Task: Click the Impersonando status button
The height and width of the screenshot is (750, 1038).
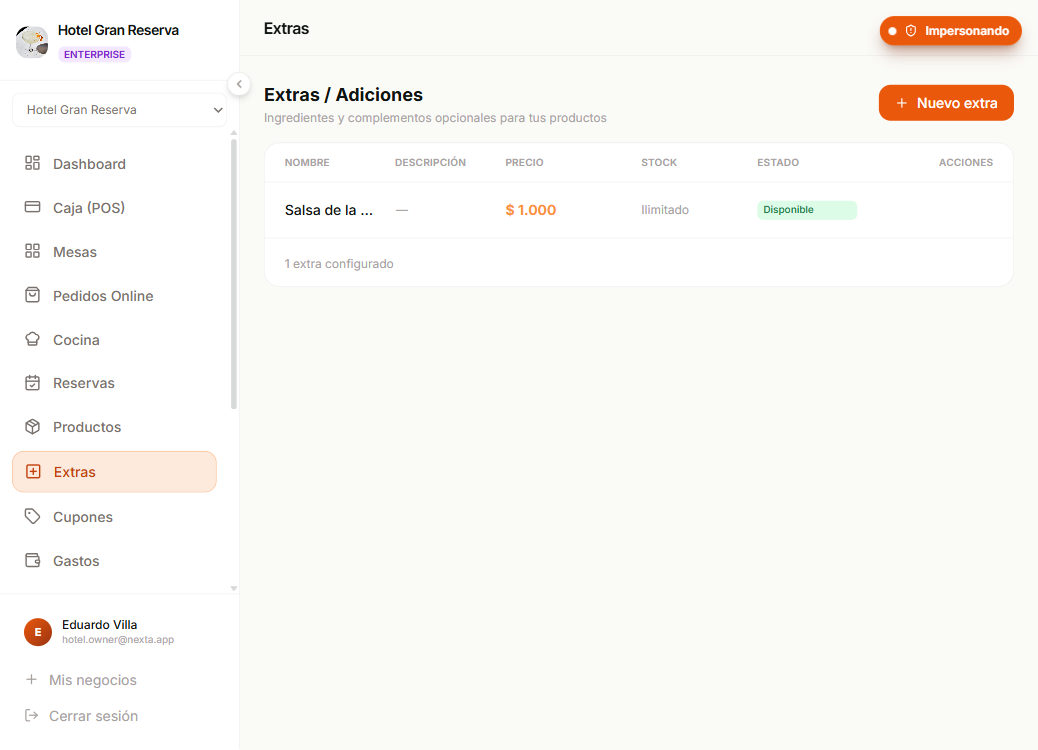Action: (x=950, y=31)
